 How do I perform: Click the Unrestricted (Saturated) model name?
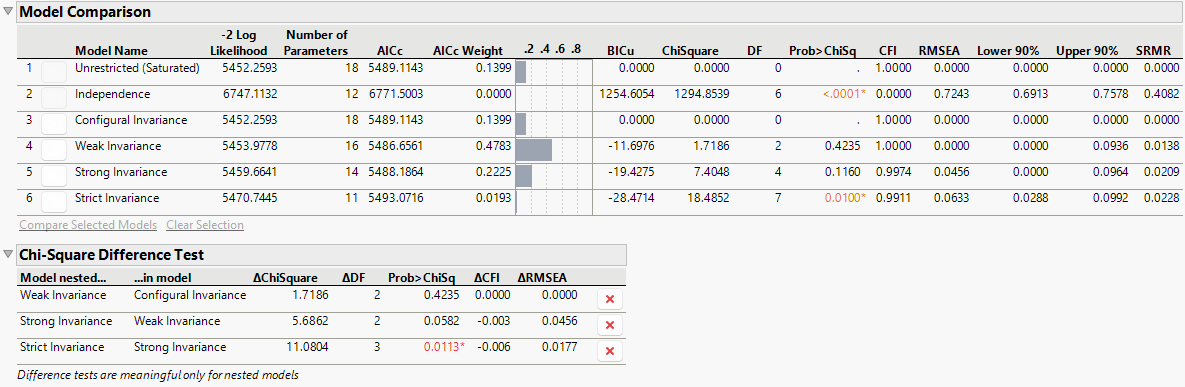(x=138, y=68)
